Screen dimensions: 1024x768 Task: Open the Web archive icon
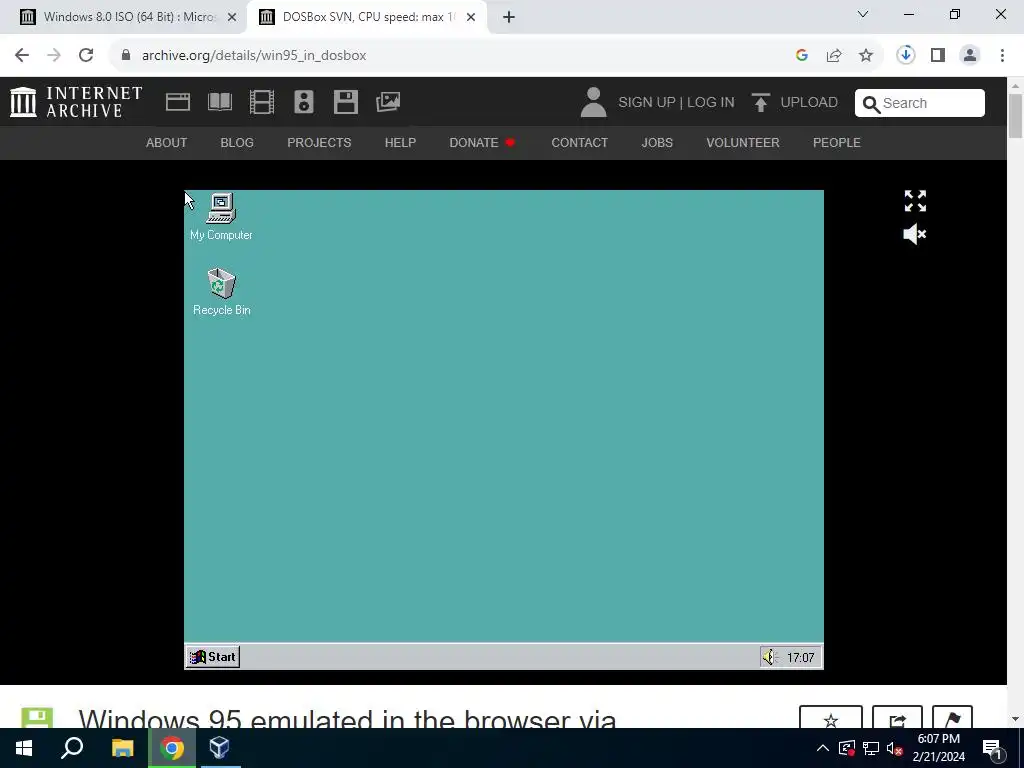click(178, 102)
